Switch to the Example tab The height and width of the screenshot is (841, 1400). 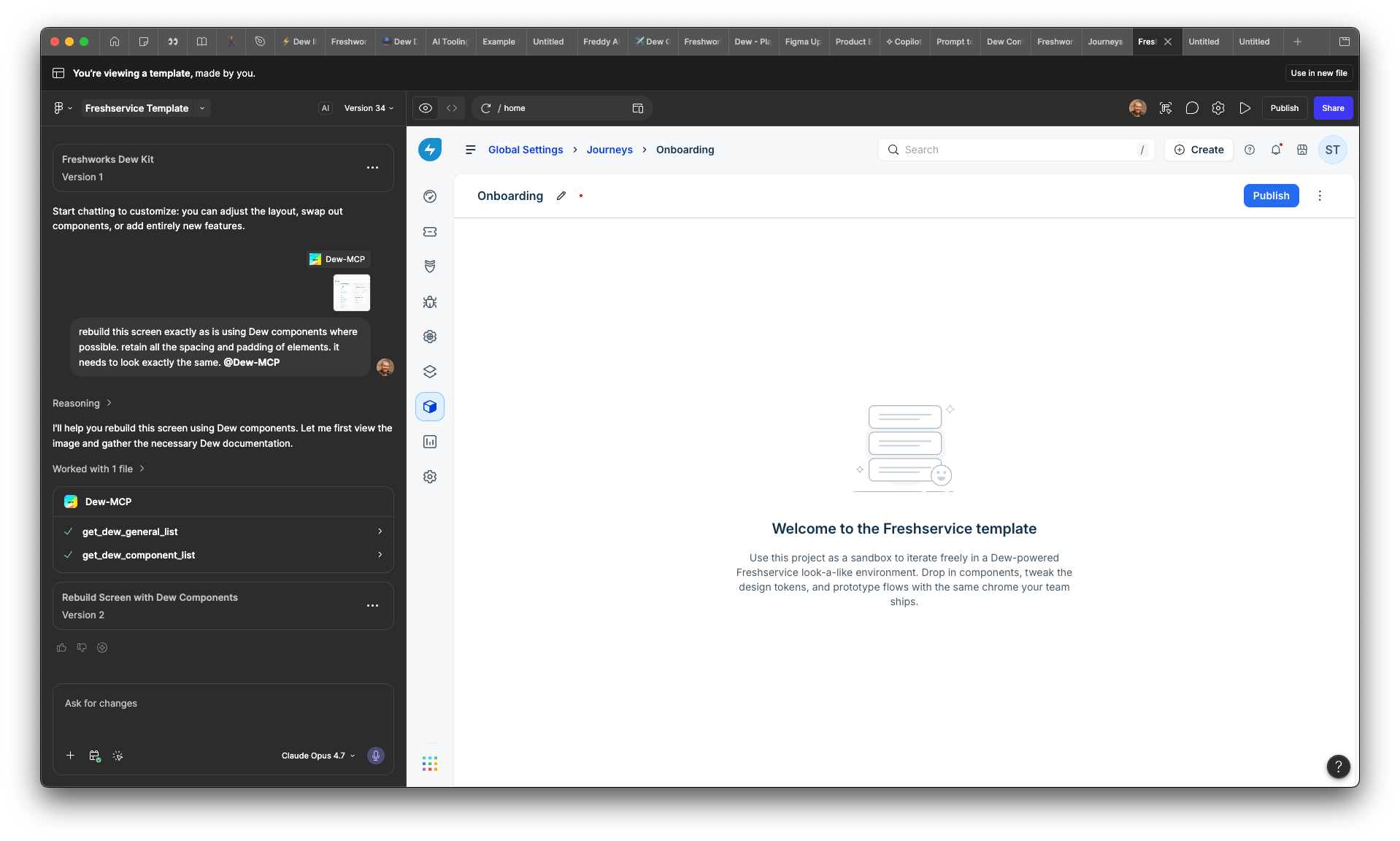[499, 42]
